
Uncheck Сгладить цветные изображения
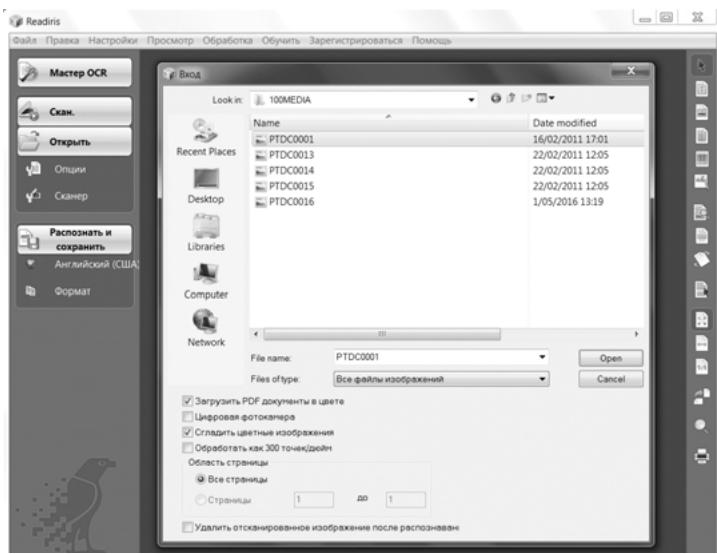[x=187, y=432]
